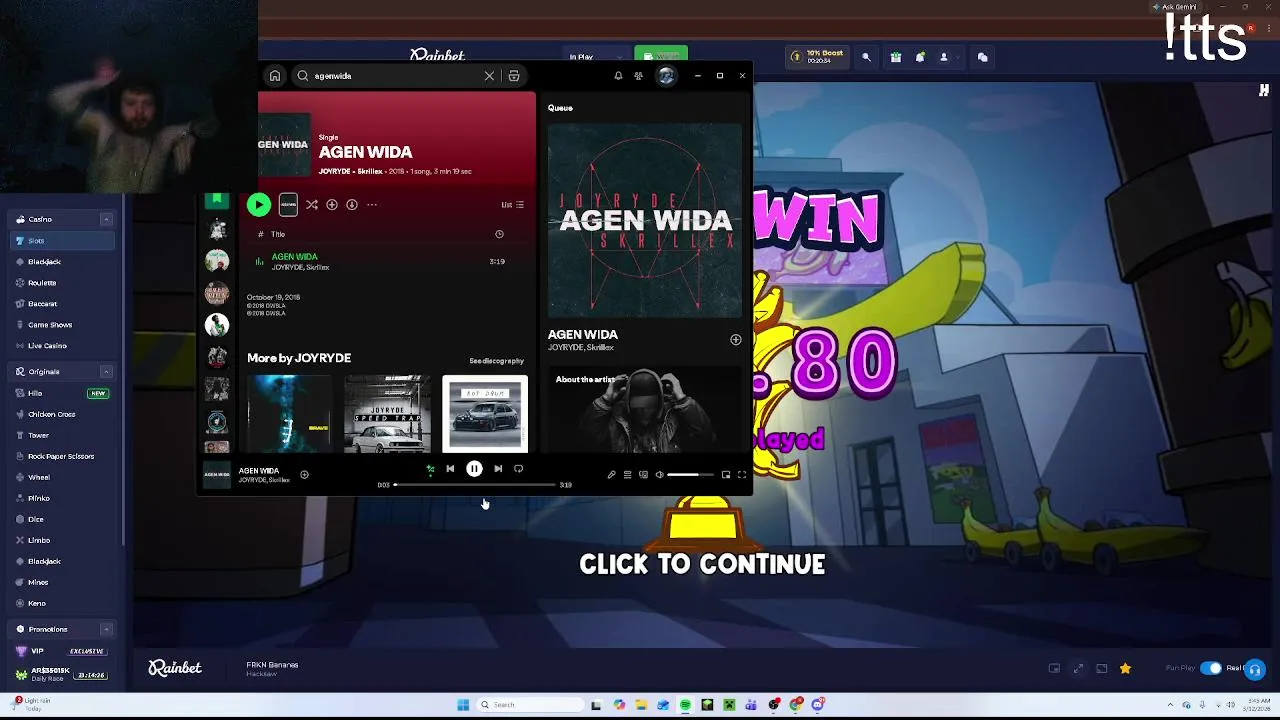Toggle smart shuffle in player bar
Viewport: 1280px width, 720px height.
click(x=430, y=469)
